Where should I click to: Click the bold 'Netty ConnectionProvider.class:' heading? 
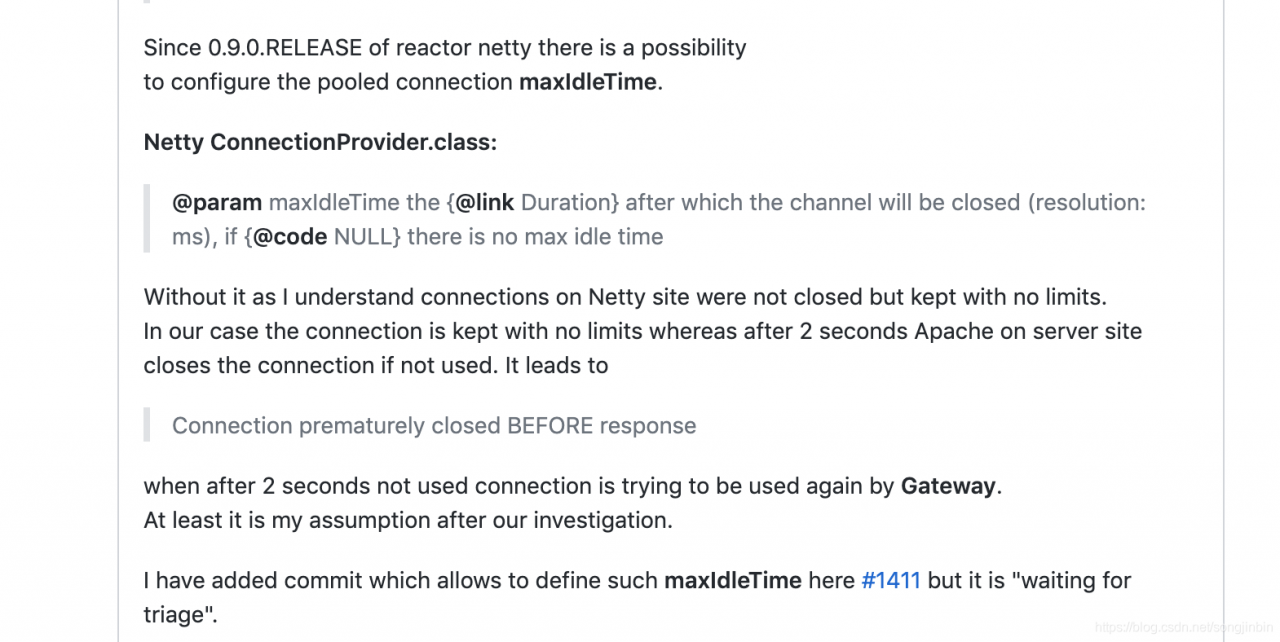point(320,142)
